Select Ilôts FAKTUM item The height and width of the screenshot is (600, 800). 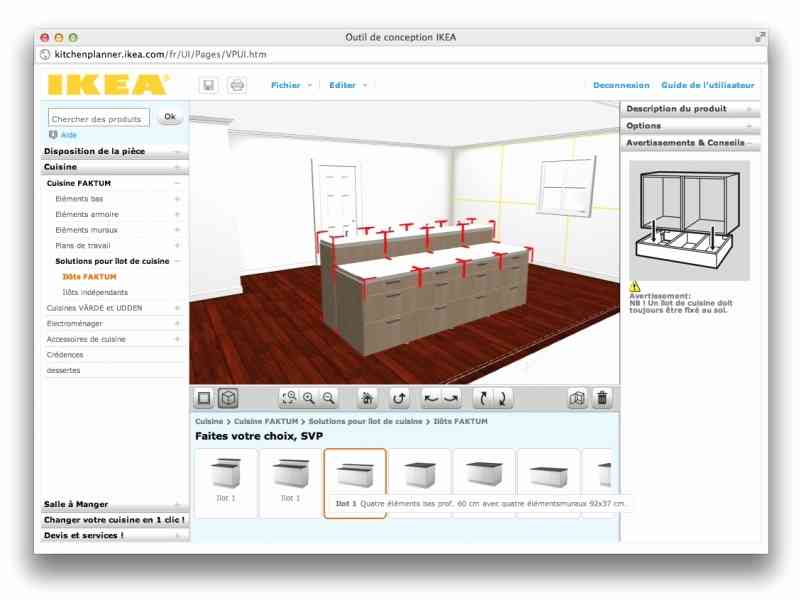point(89,277)
